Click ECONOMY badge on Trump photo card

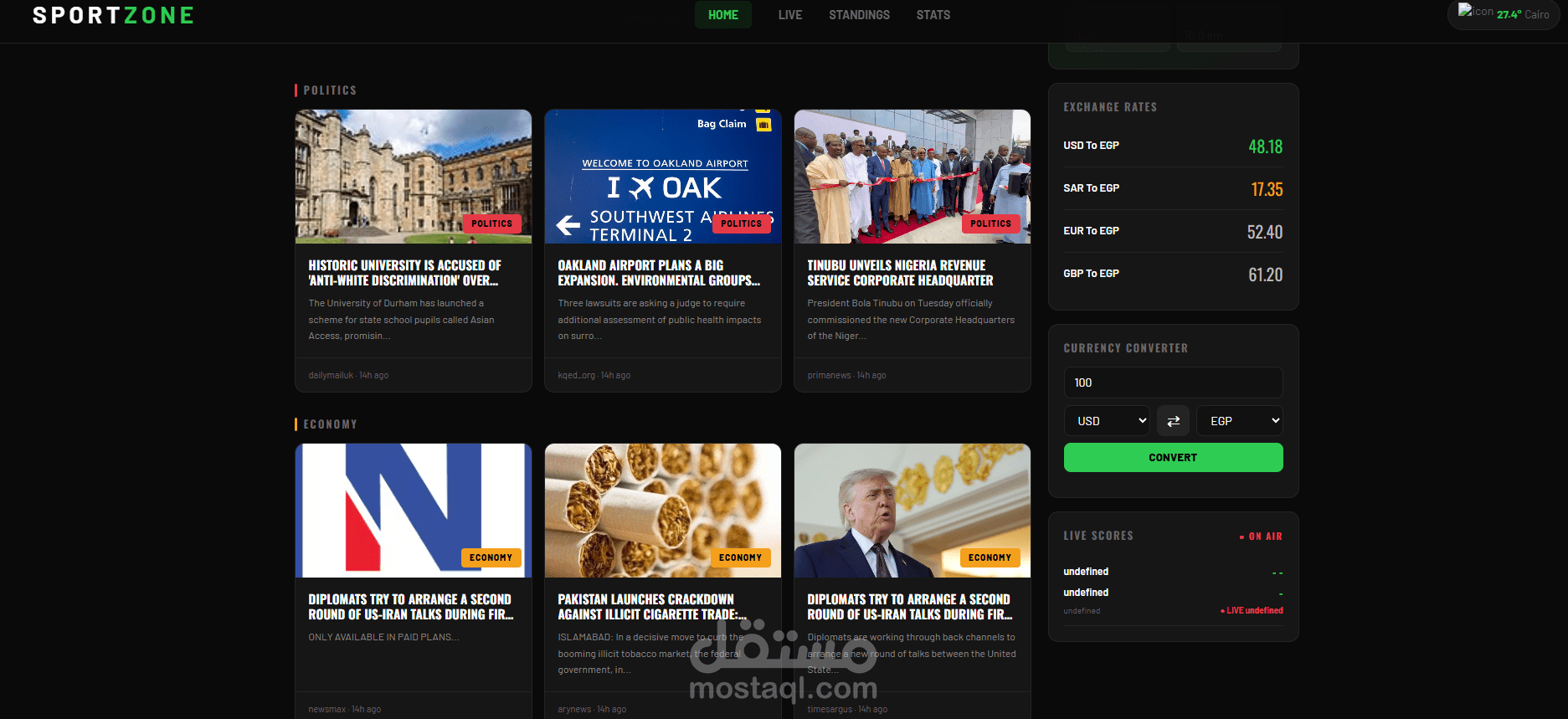coord(990,557)
